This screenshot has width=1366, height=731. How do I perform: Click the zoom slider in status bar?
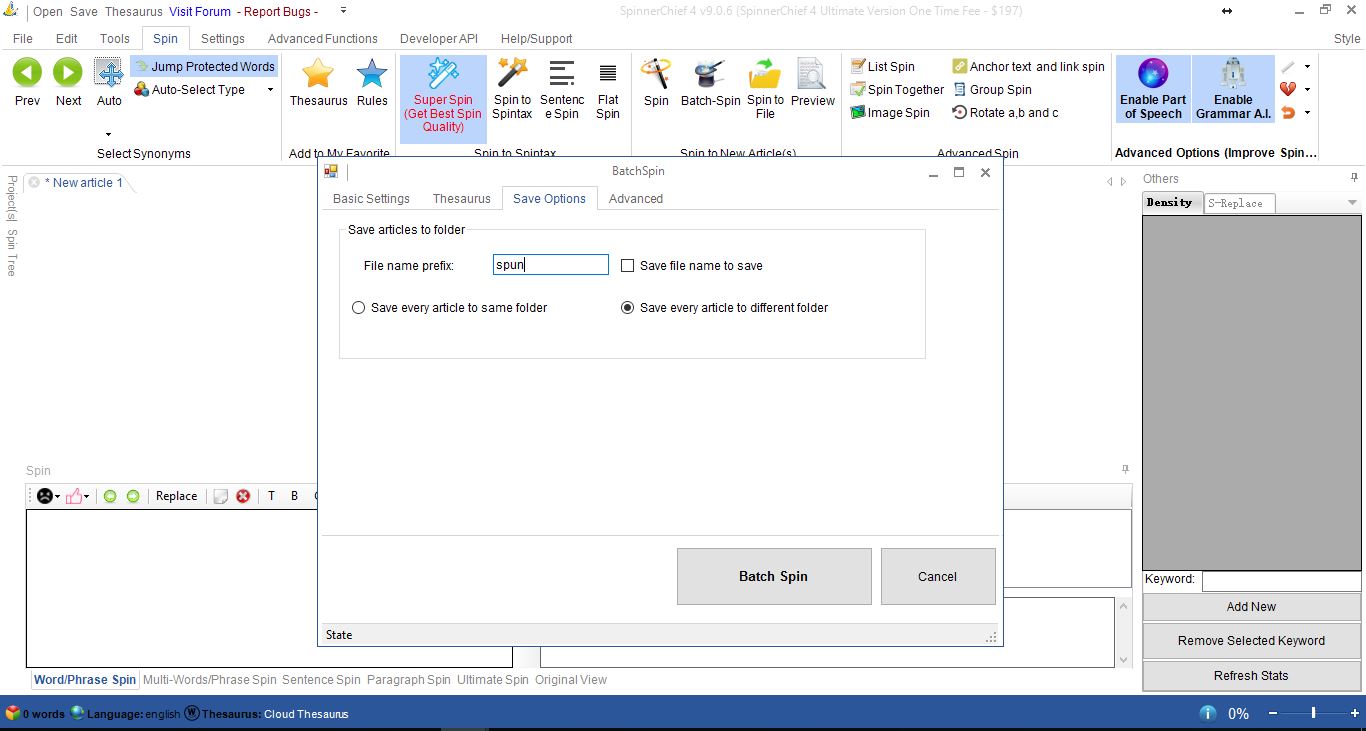(x=1313, y=713)
